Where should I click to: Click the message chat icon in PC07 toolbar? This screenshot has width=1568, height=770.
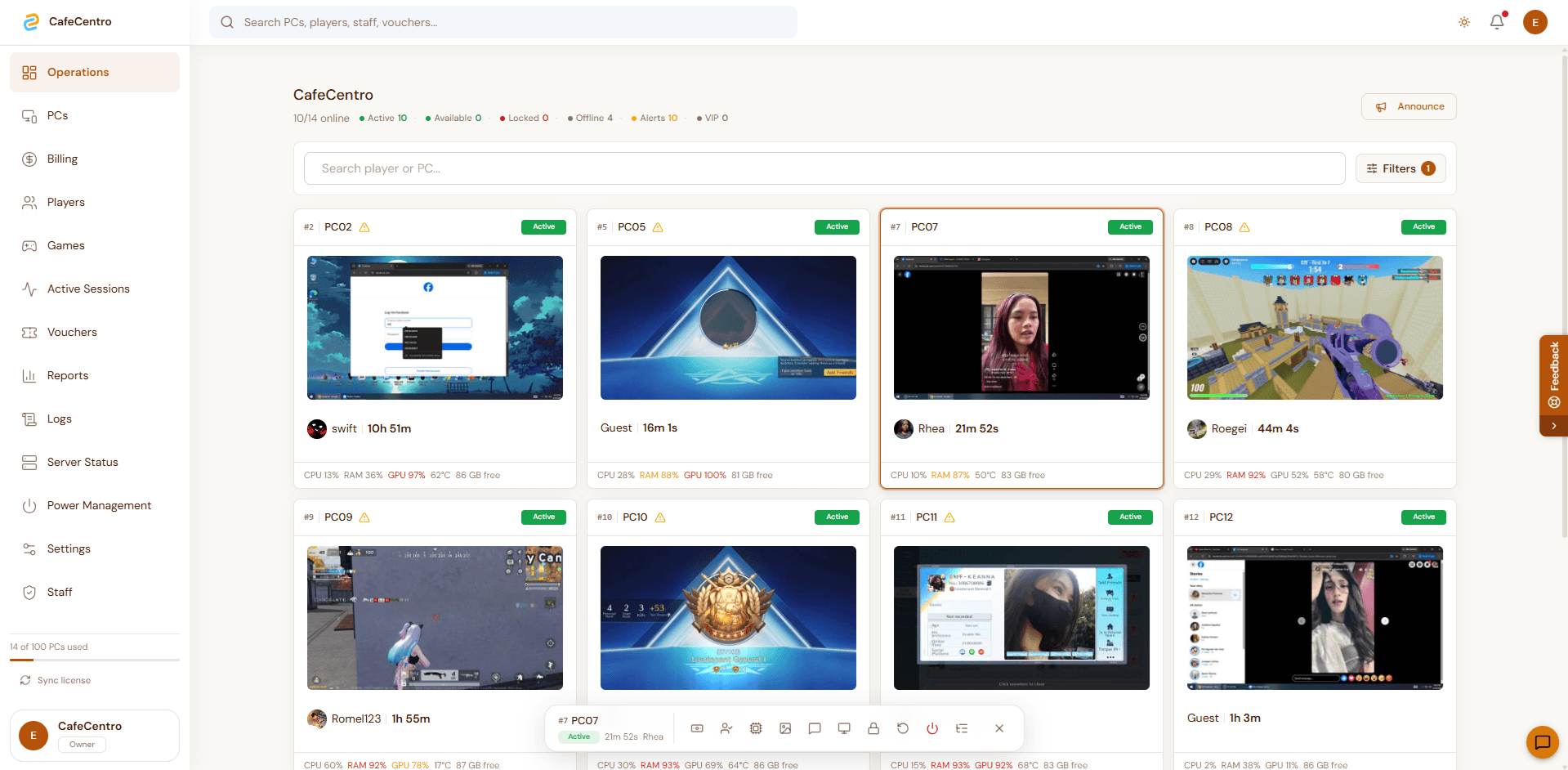815,728
